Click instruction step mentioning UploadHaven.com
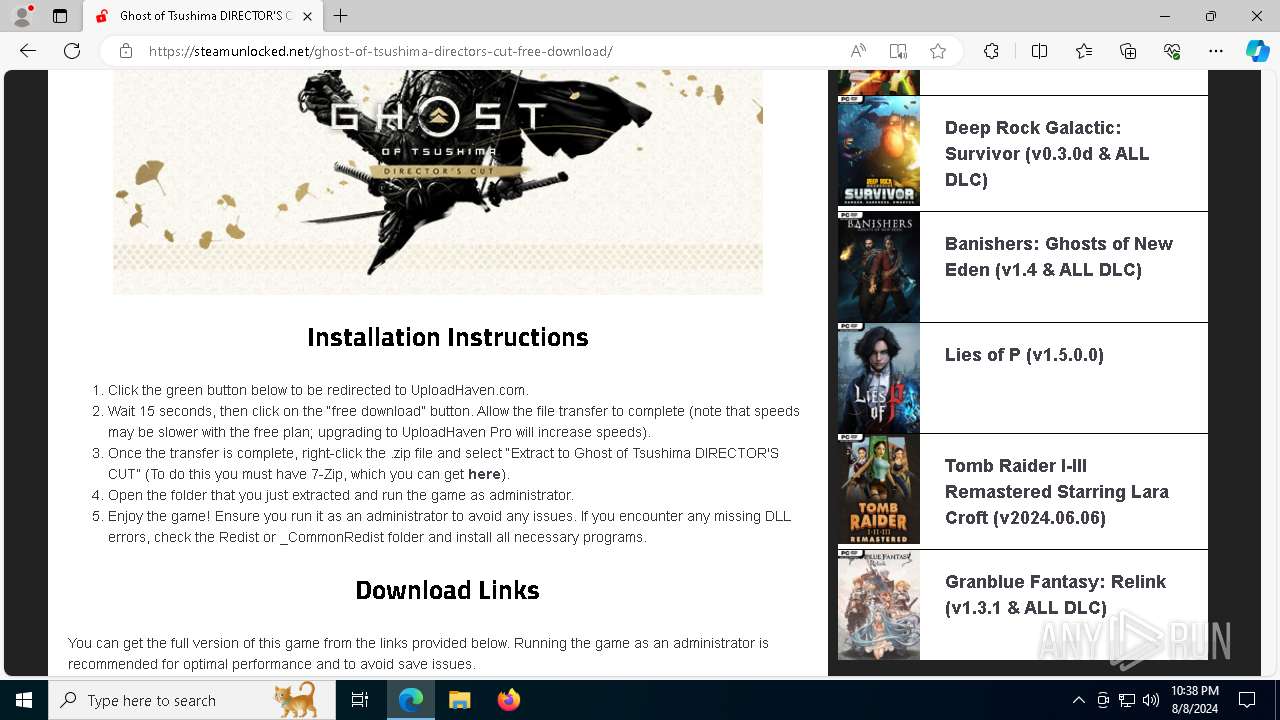This screenshot has width=1280, height=720. [x=318, y=390]
